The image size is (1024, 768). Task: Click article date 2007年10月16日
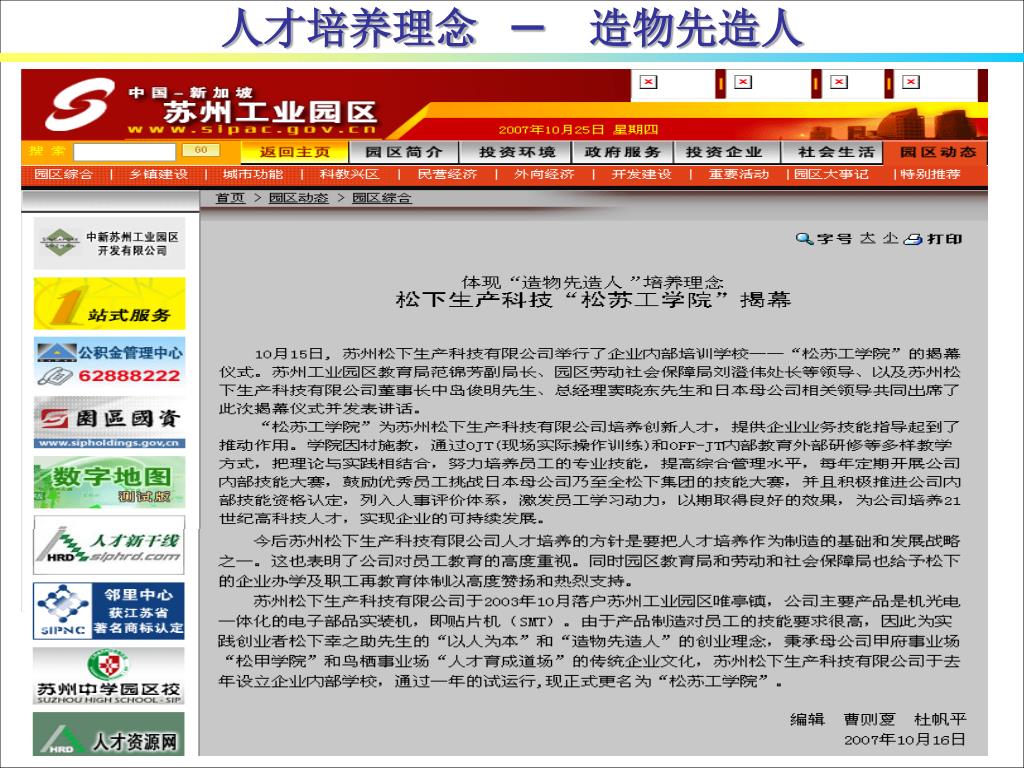coord(904,739)
